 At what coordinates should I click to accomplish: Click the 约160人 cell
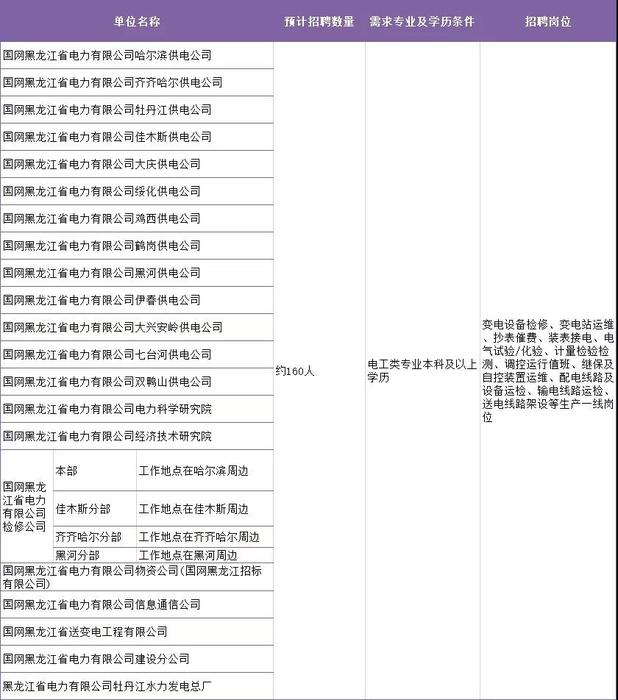point(319,371)
